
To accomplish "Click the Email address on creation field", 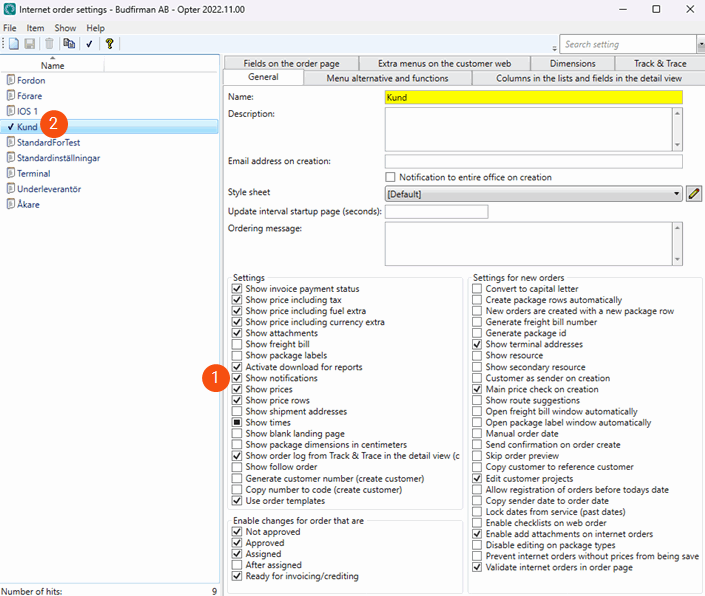I will (533, 161).
